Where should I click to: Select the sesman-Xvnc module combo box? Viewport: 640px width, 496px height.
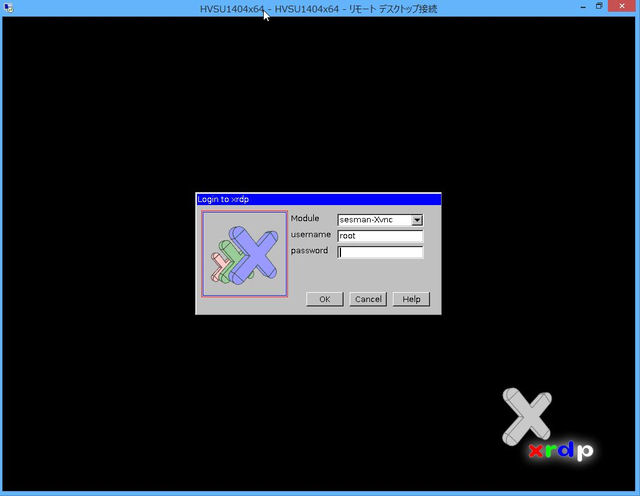point(380,220)
